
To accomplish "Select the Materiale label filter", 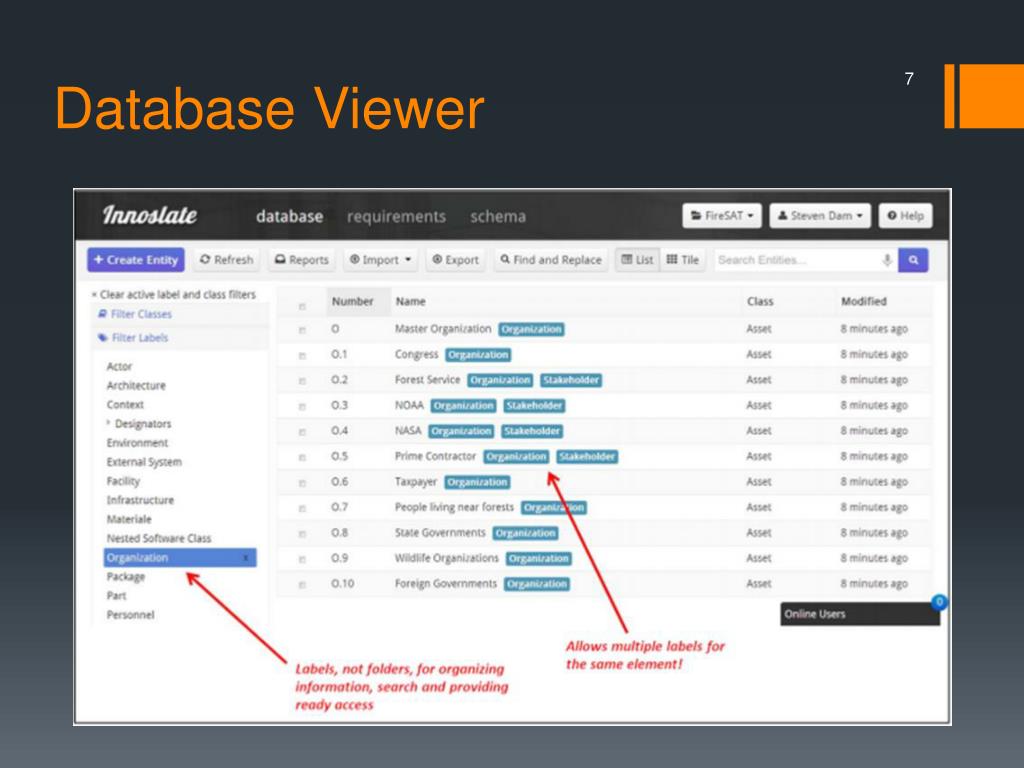I will tap(129, 519).
